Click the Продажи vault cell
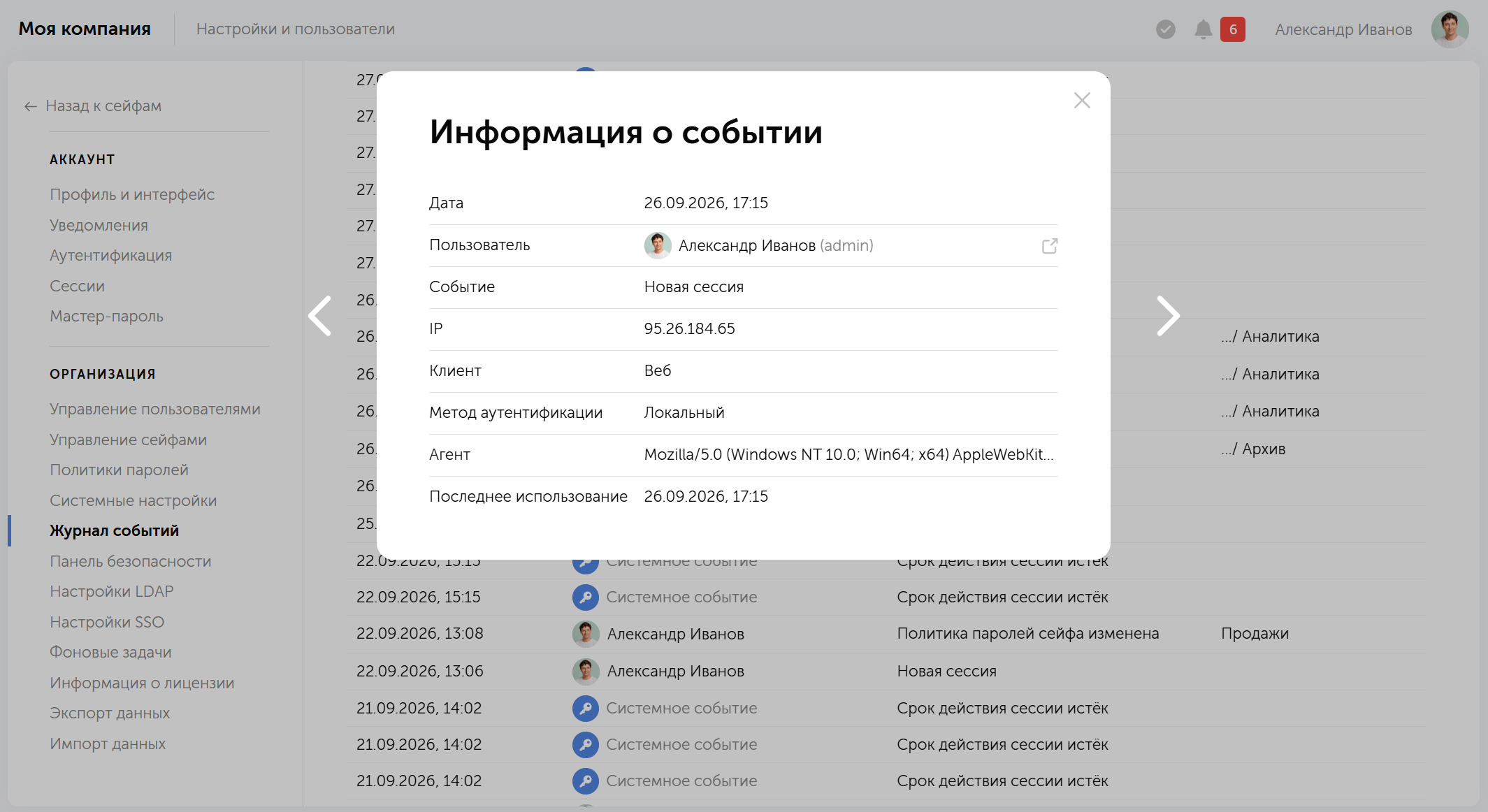 coord(1255,634)
